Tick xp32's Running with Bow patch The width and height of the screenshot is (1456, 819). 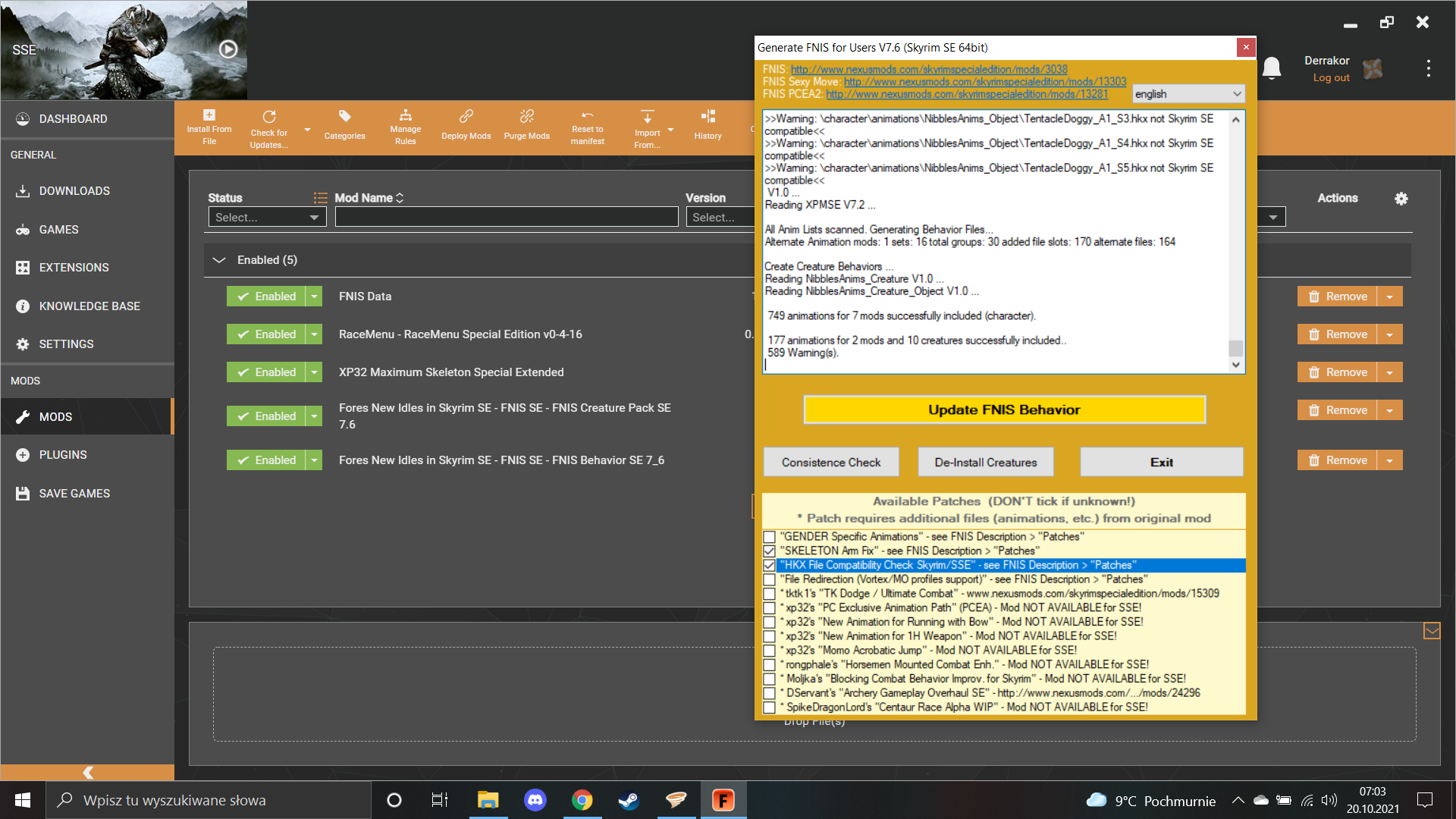(769, 623)
